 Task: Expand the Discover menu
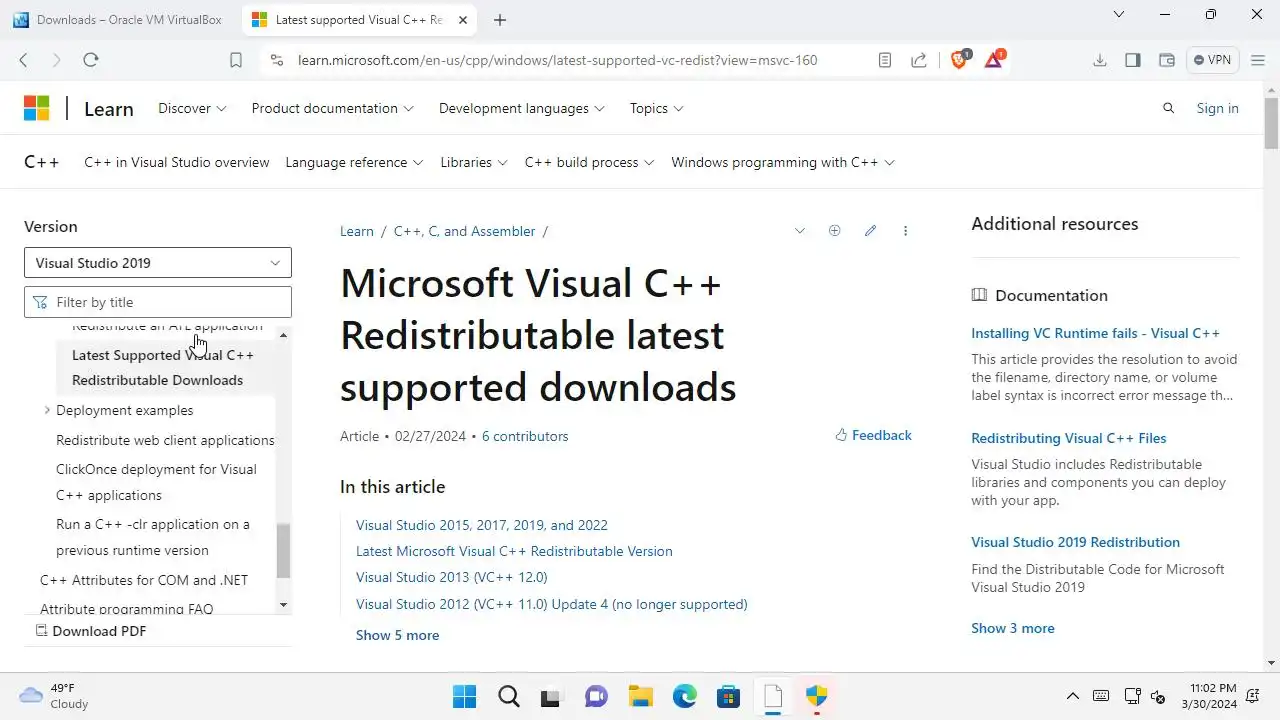[192, 108]
